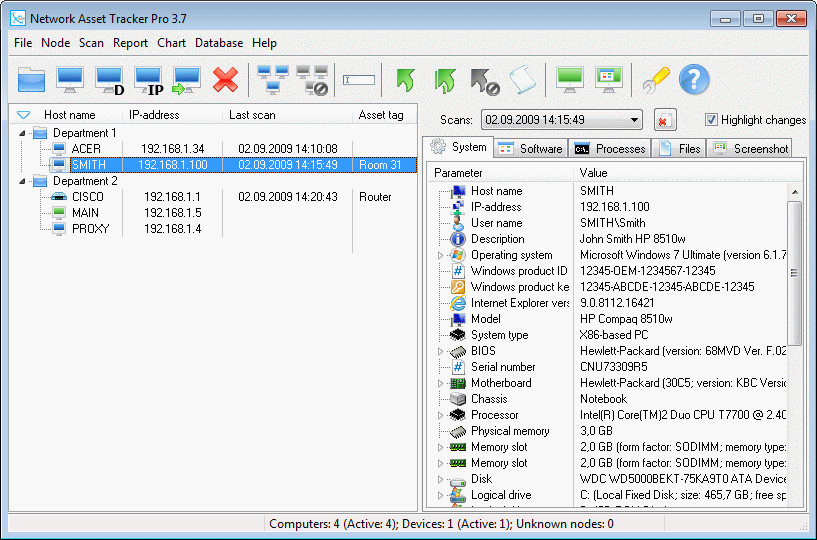Click the red X delete node icon
Screen dimensions: 817x540
[x=225, y=80]
